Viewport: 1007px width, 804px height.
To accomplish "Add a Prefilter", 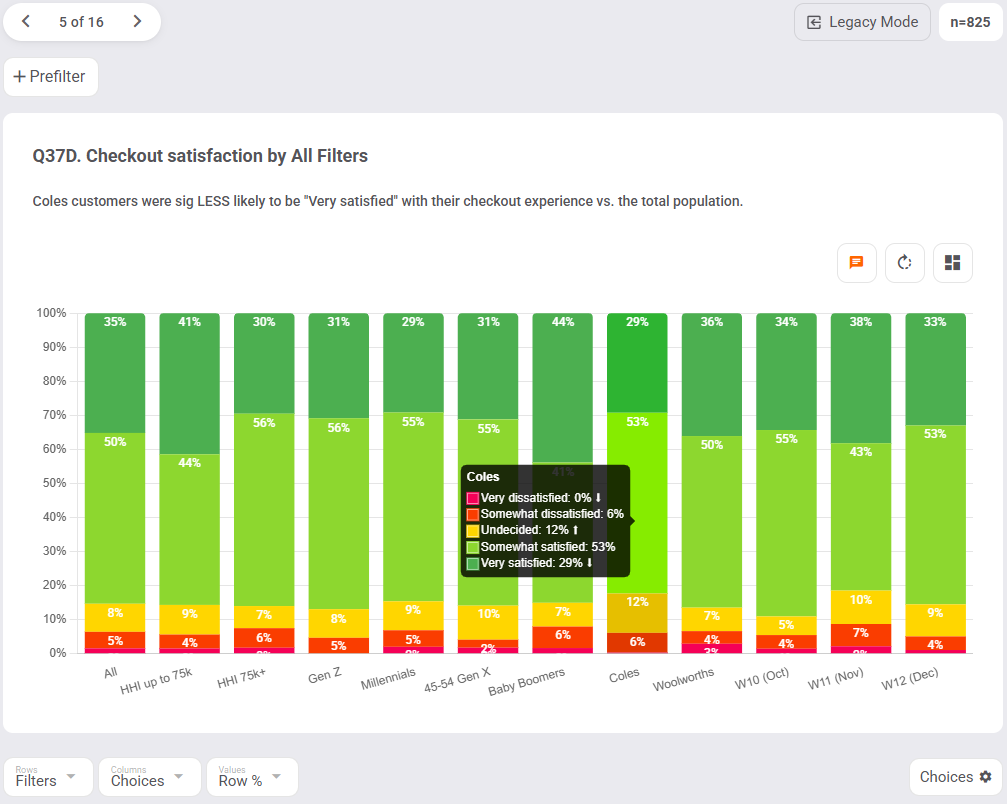I will 51,76.
